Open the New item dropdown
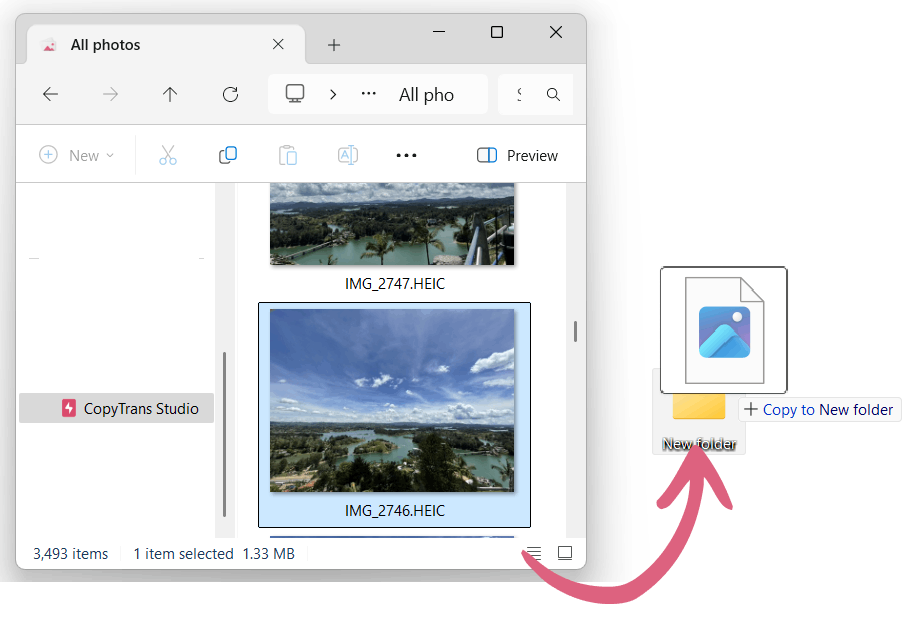The height and width of the screenshot is (632, 912). pos(77,155)
